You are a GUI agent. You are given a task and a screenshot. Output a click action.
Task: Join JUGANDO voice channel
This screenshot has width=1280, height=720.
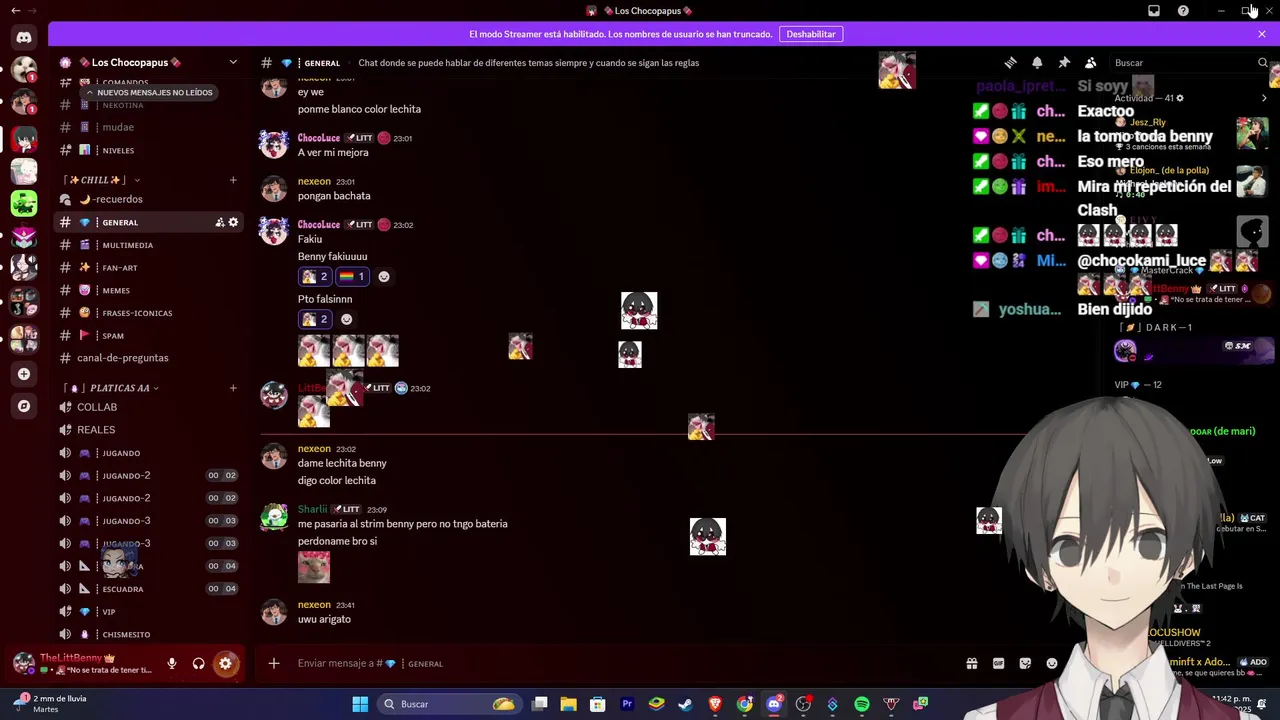coord(149,453)
